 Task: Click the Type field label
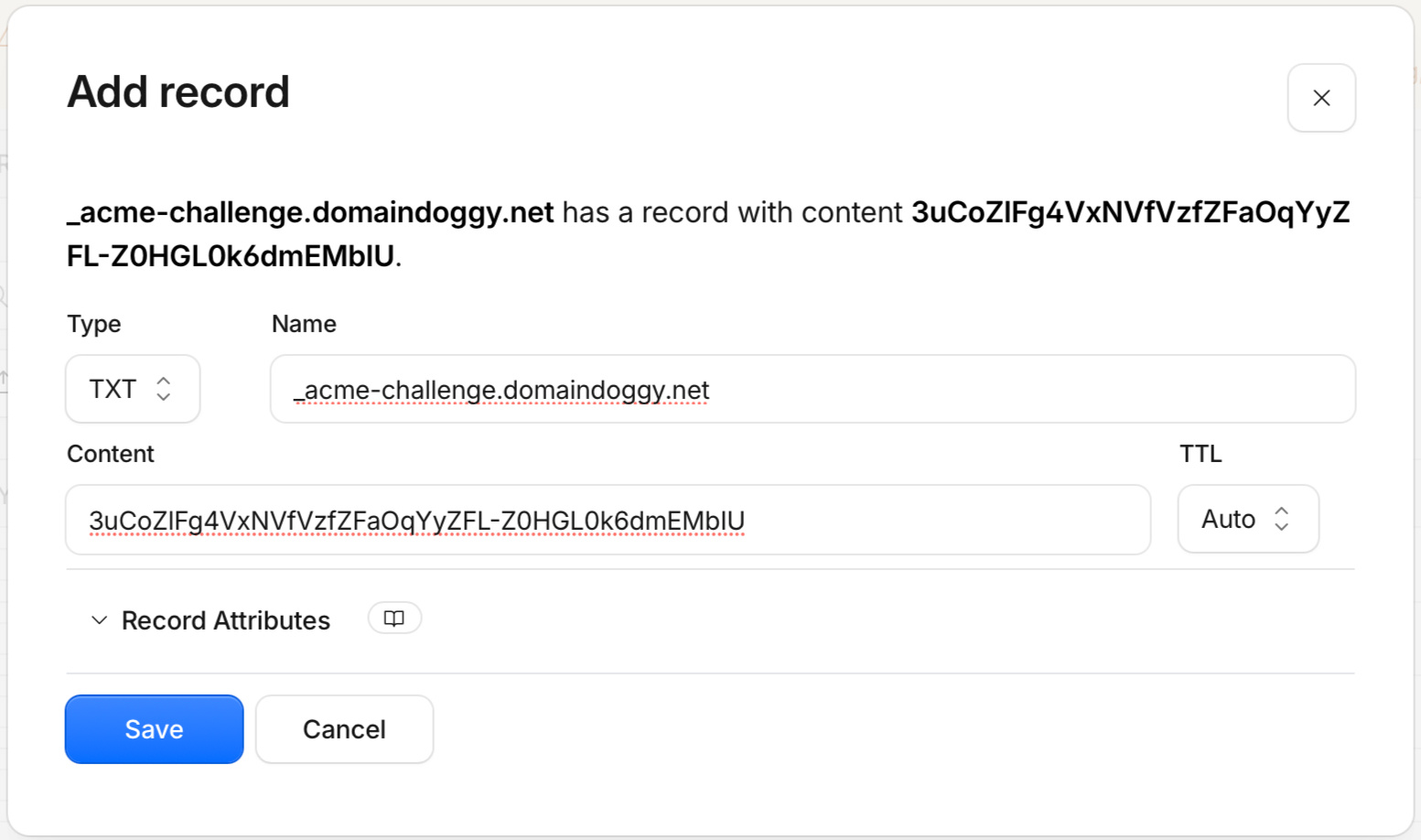click(x=94, y=324)
